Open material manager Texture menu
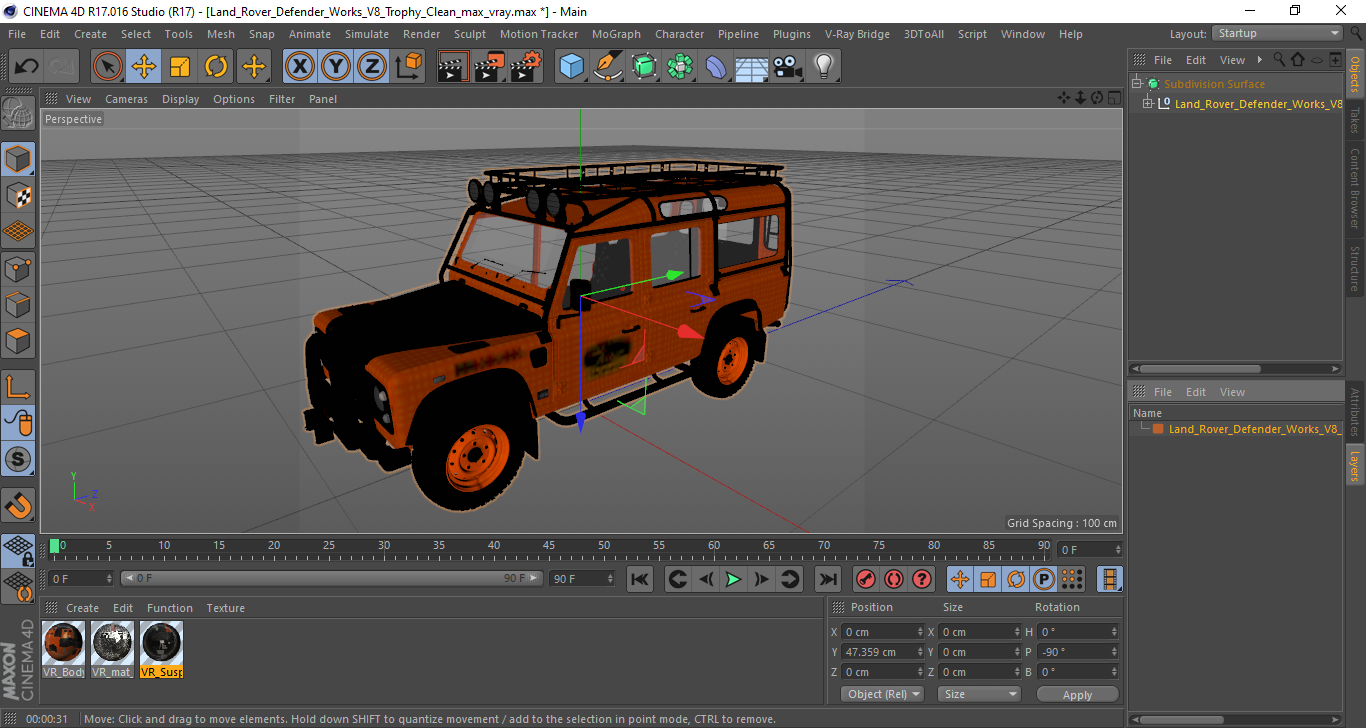The image size is (1366, 728). pos(225,608)
